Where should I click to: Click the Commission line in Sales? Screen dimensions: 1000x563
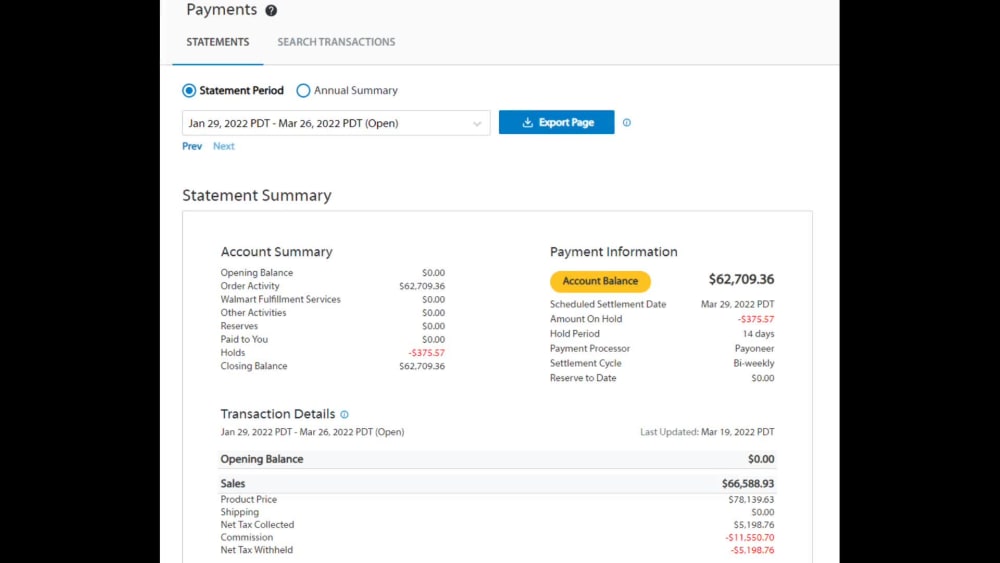coord(497,537)
